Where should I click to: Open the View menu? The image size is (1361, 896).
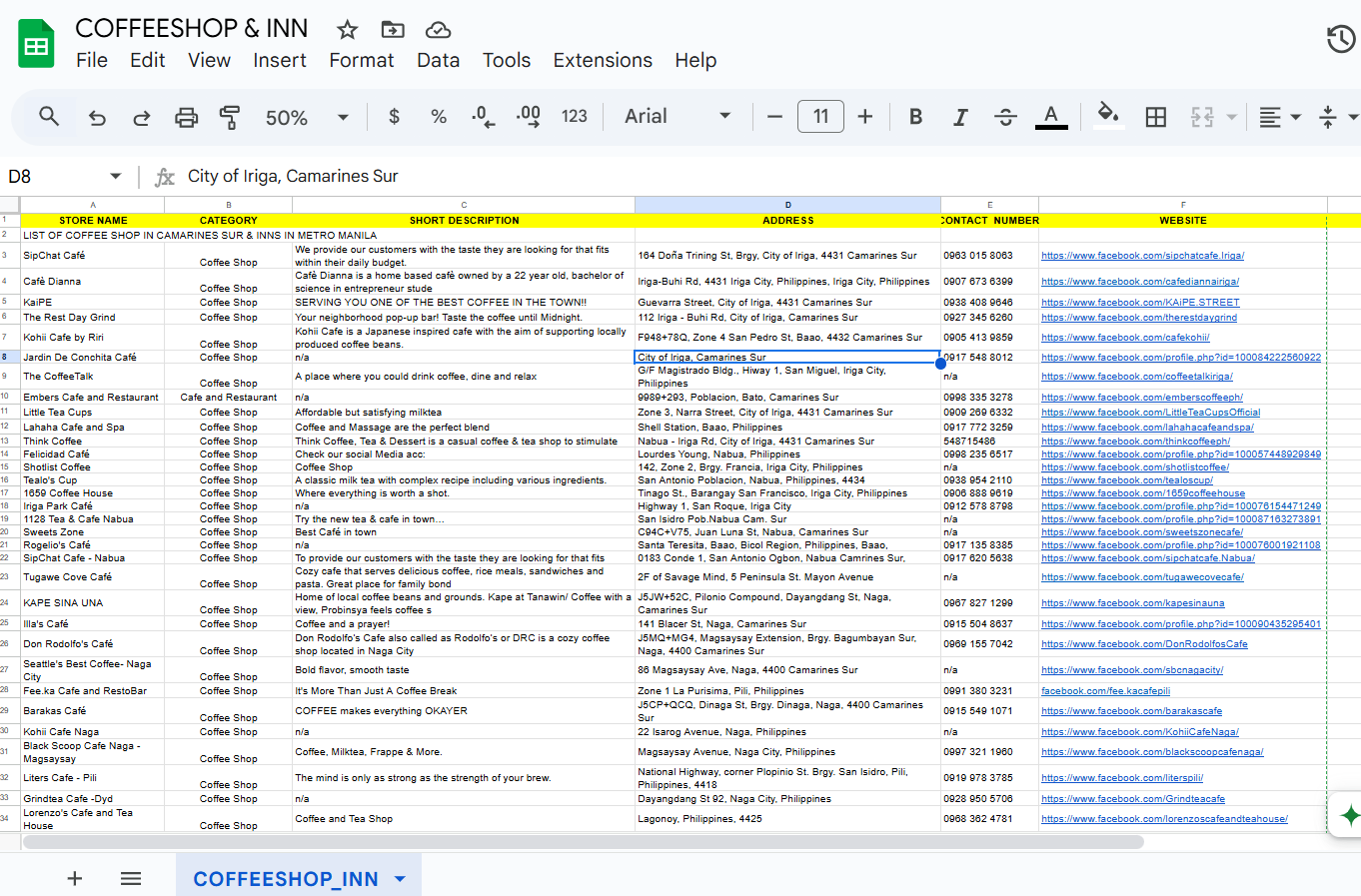[x=209, y=60]
